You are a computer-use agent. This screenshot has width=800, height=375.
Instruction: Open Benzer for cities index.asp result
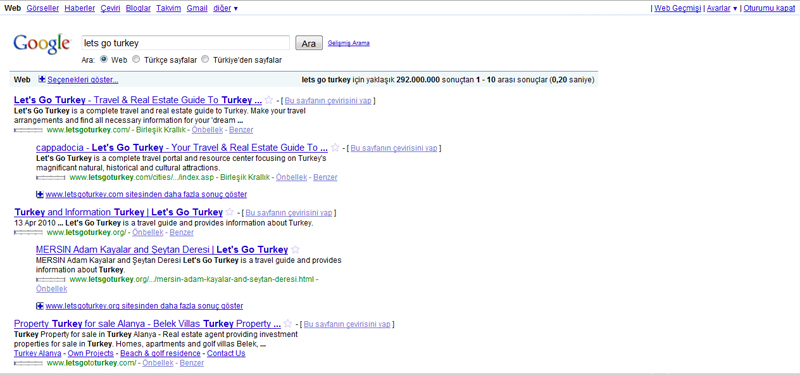[x=325, y=177]
